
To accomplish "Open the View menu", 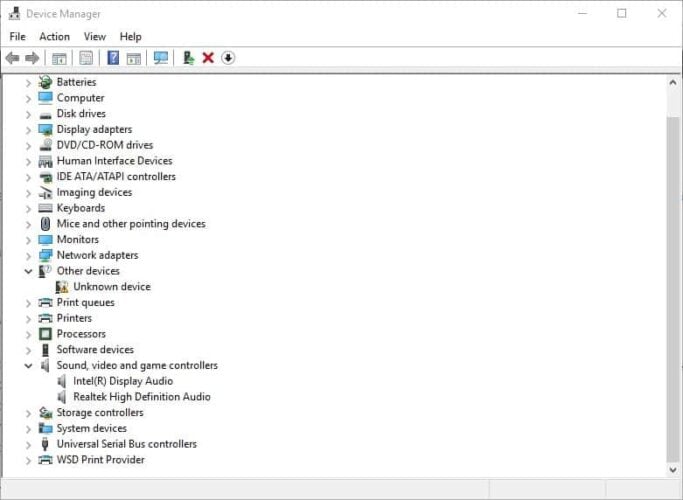I will [95, 37].
